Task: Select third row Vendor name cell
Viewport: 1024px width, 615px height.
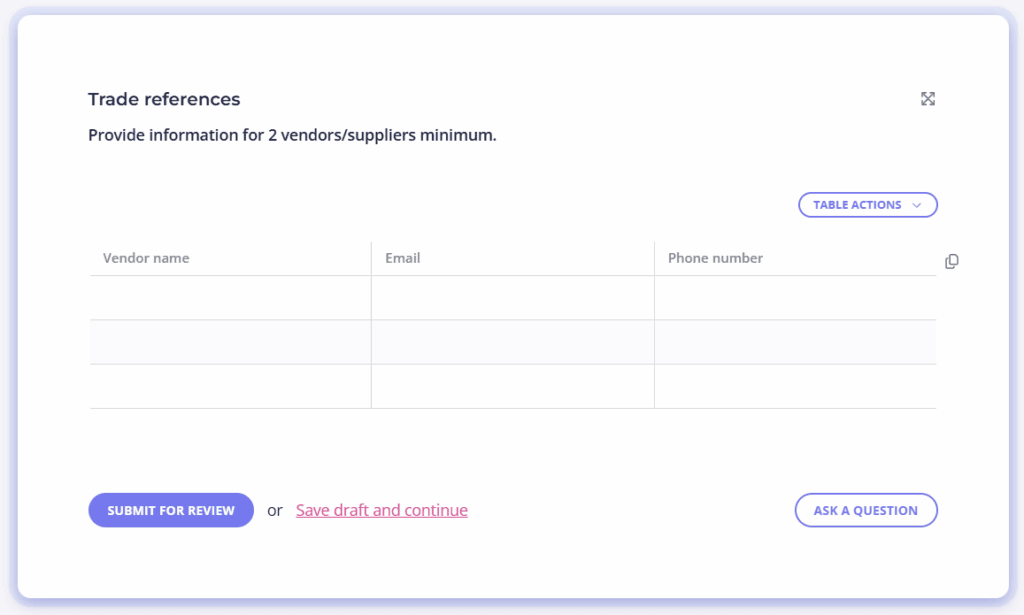Action: pyautogui.click(x=231, y=386)
